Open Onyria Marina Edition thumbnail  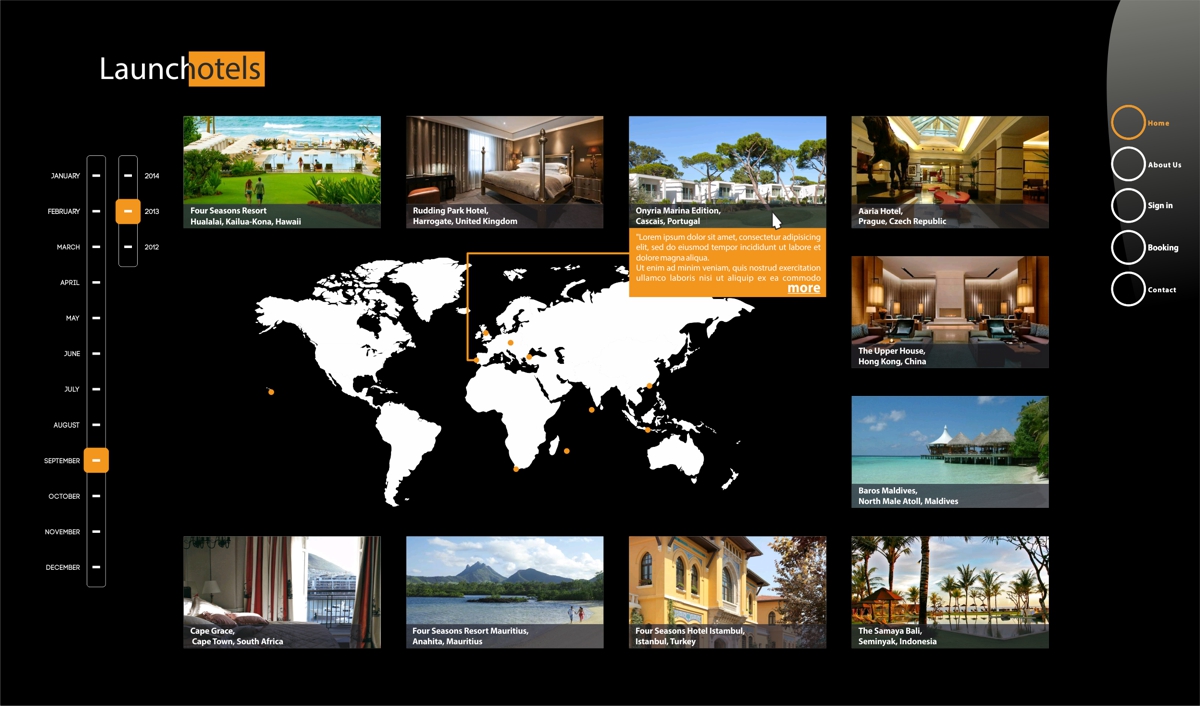[x=728, y=172]
